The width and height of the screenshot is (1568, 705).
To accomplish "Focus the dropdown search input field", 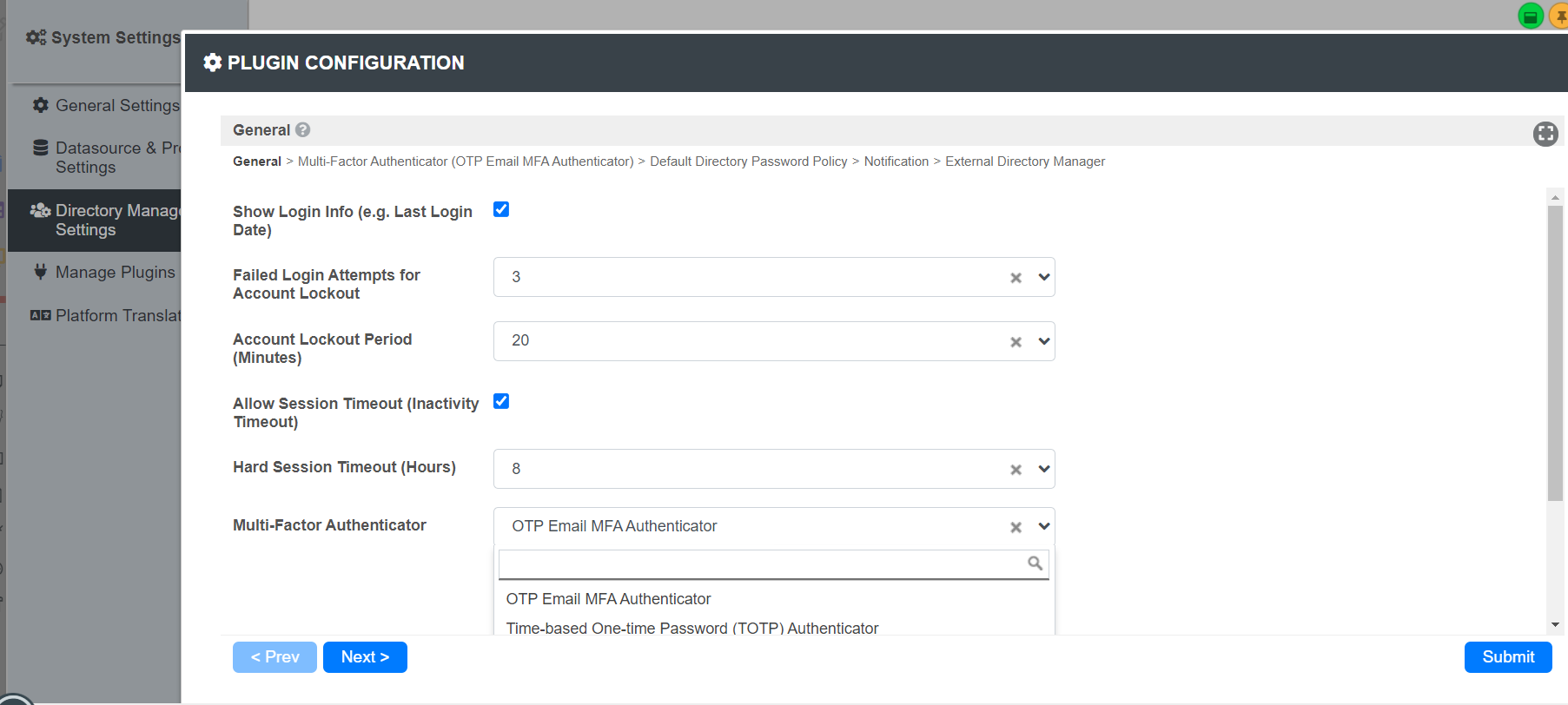I will (x=761, y=564).
